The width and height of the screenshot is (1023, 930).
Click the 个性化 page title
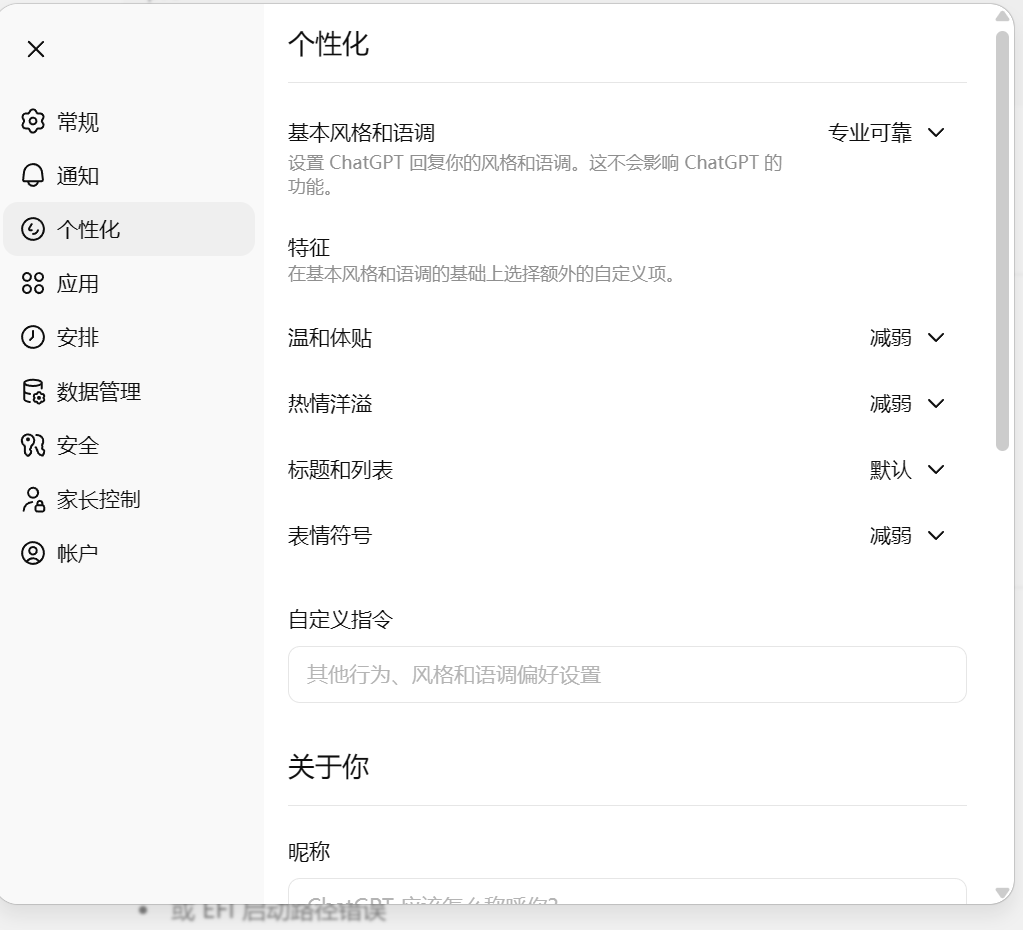[328, 44]
